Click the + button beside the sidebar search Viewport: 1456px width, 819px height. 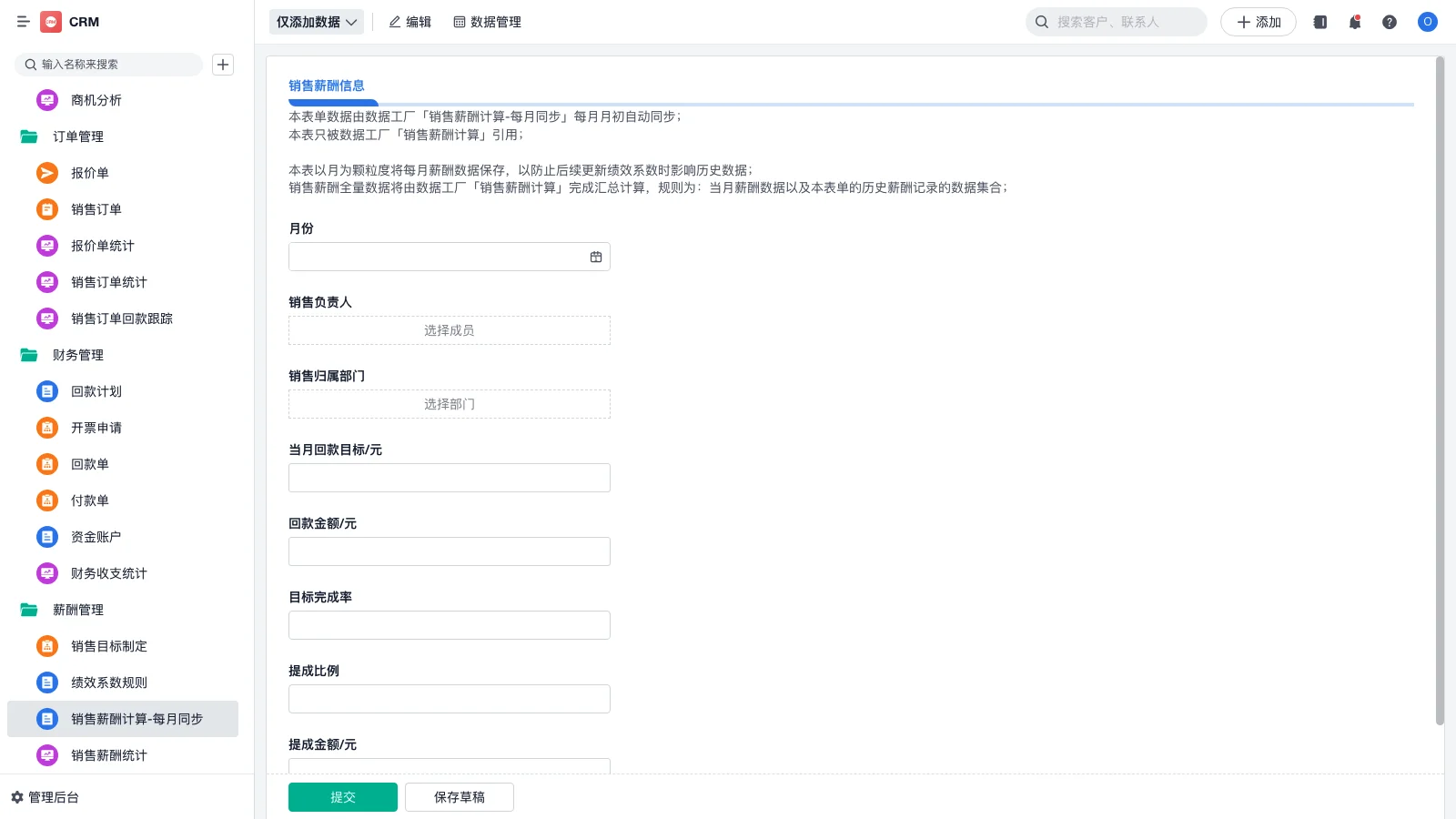[223, 65]
